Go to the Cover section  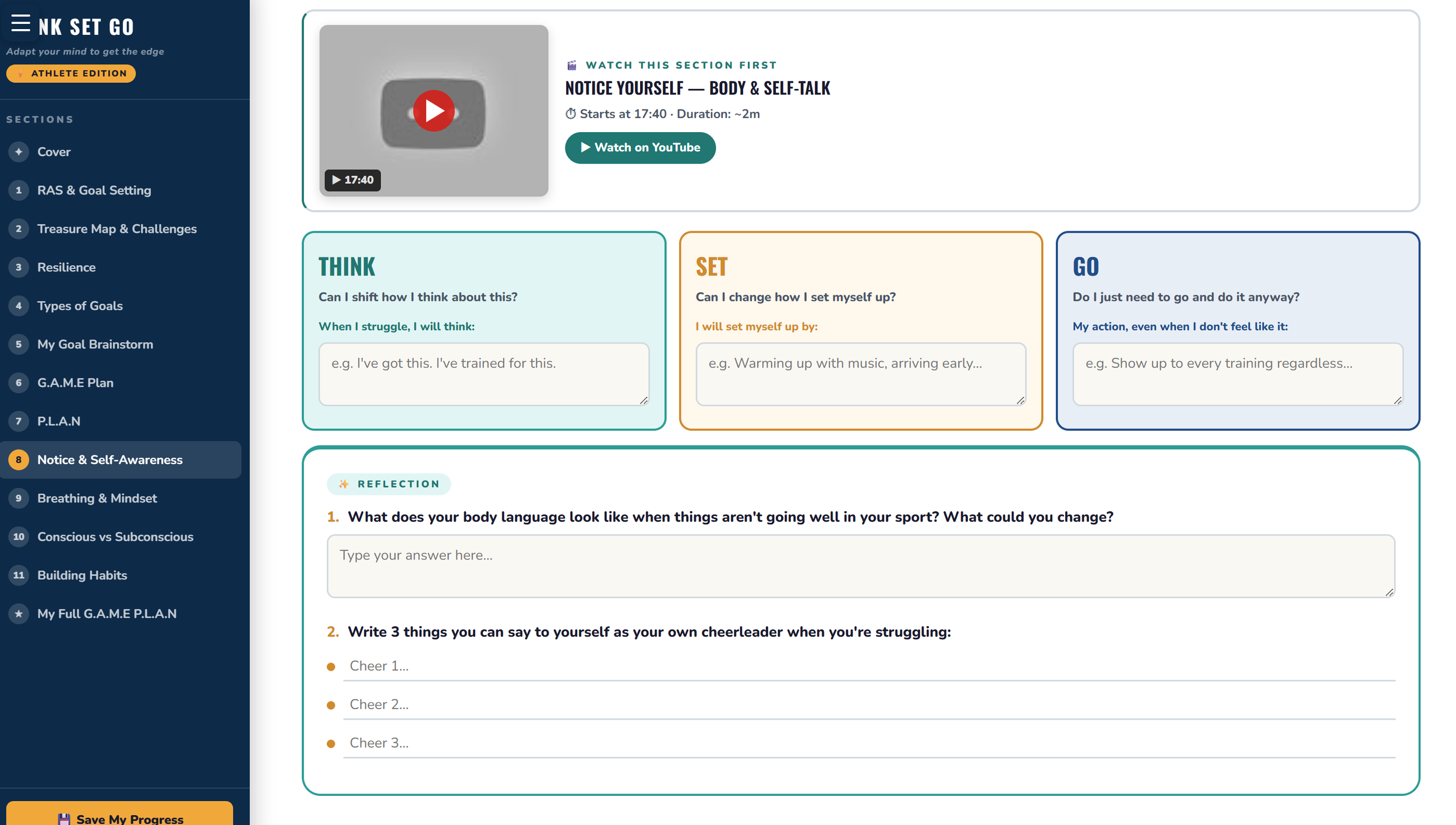121,152
